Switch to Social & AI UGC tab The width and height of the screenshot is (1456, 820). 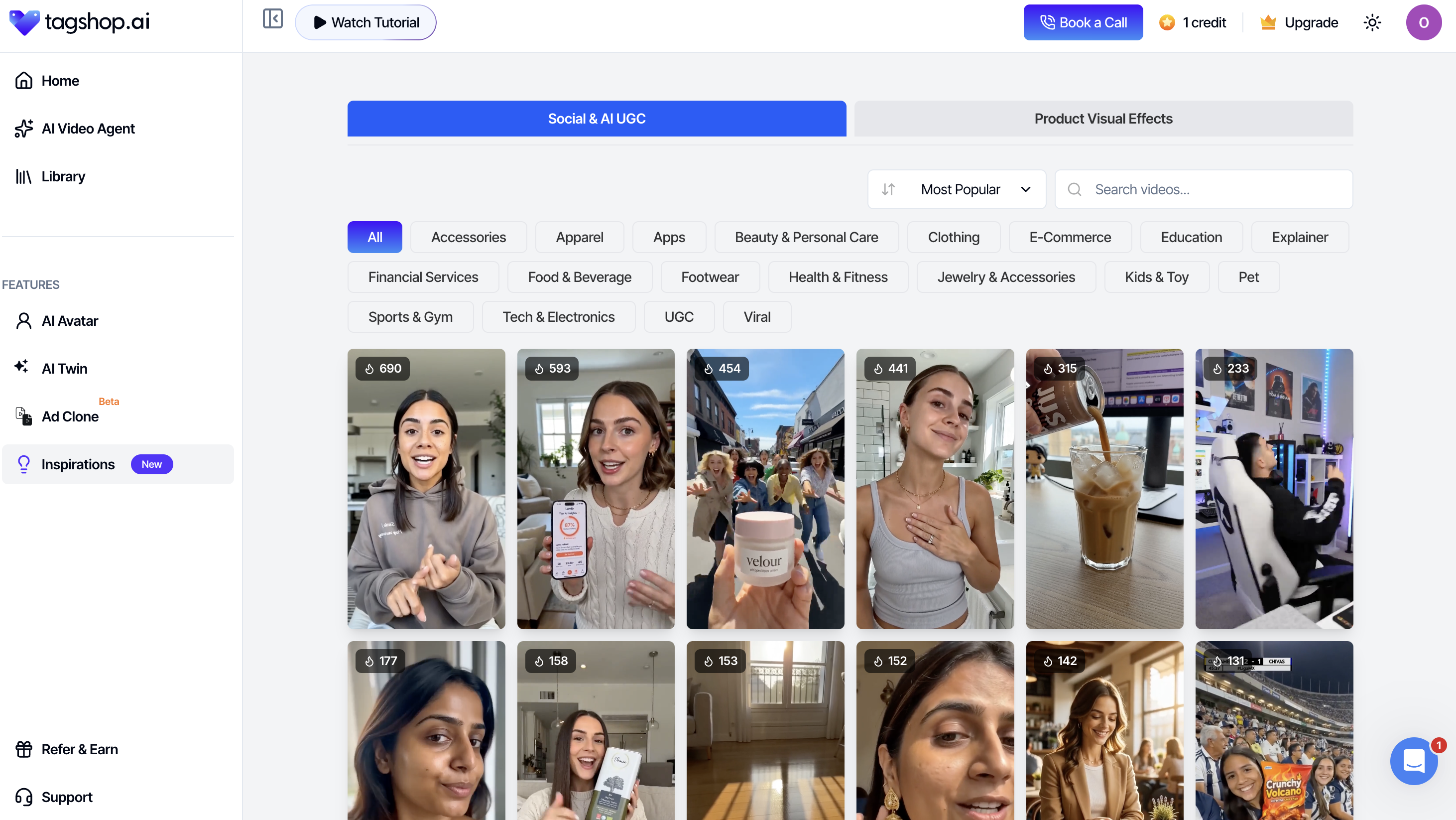[x=597, y=119]
